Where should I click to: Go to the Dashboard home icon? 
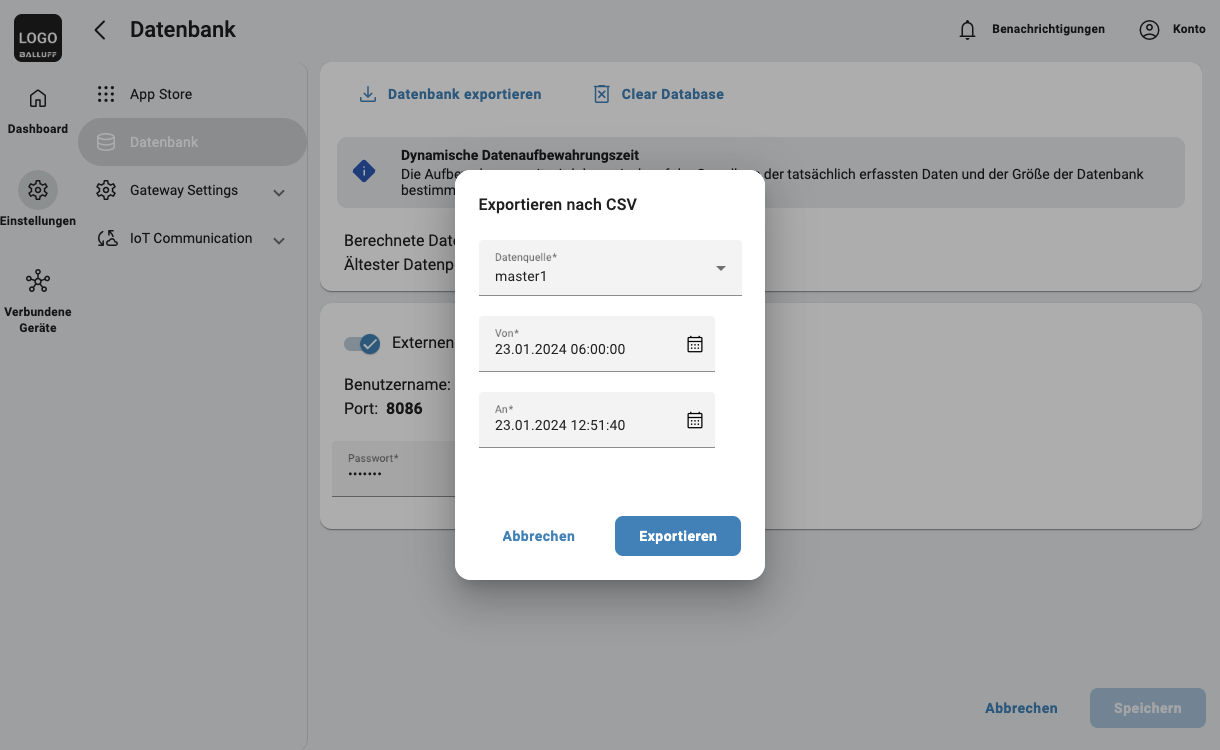[38, 99]
